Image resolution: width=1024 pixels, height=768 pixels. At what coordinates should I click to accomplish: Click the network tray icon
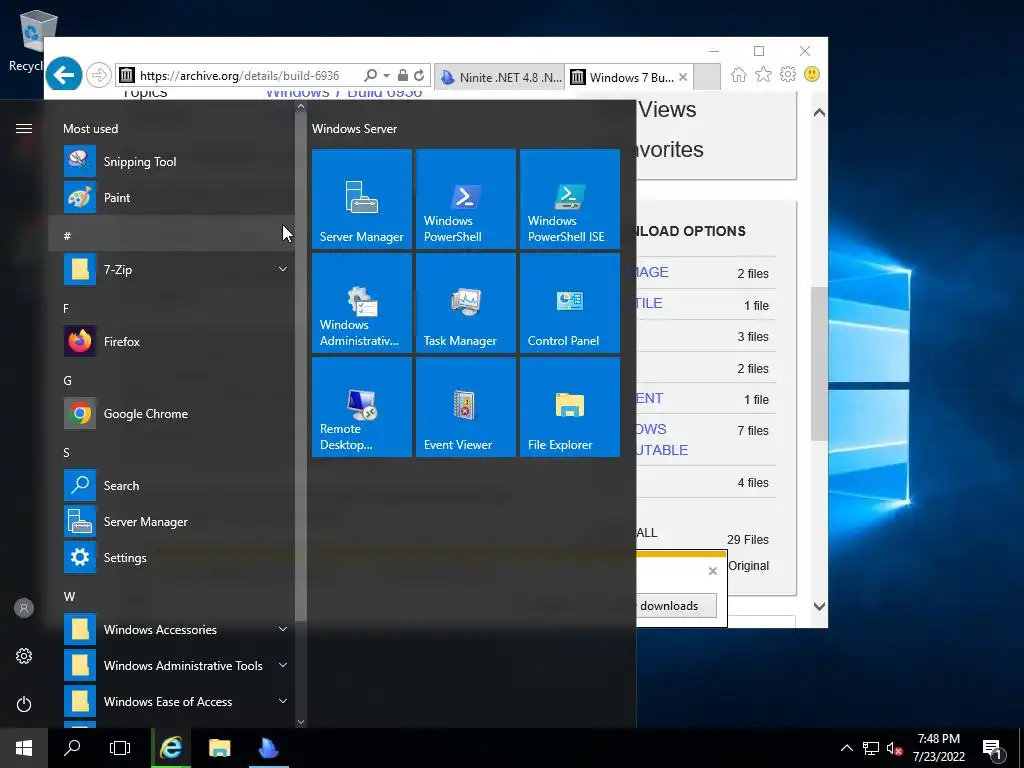871,748
